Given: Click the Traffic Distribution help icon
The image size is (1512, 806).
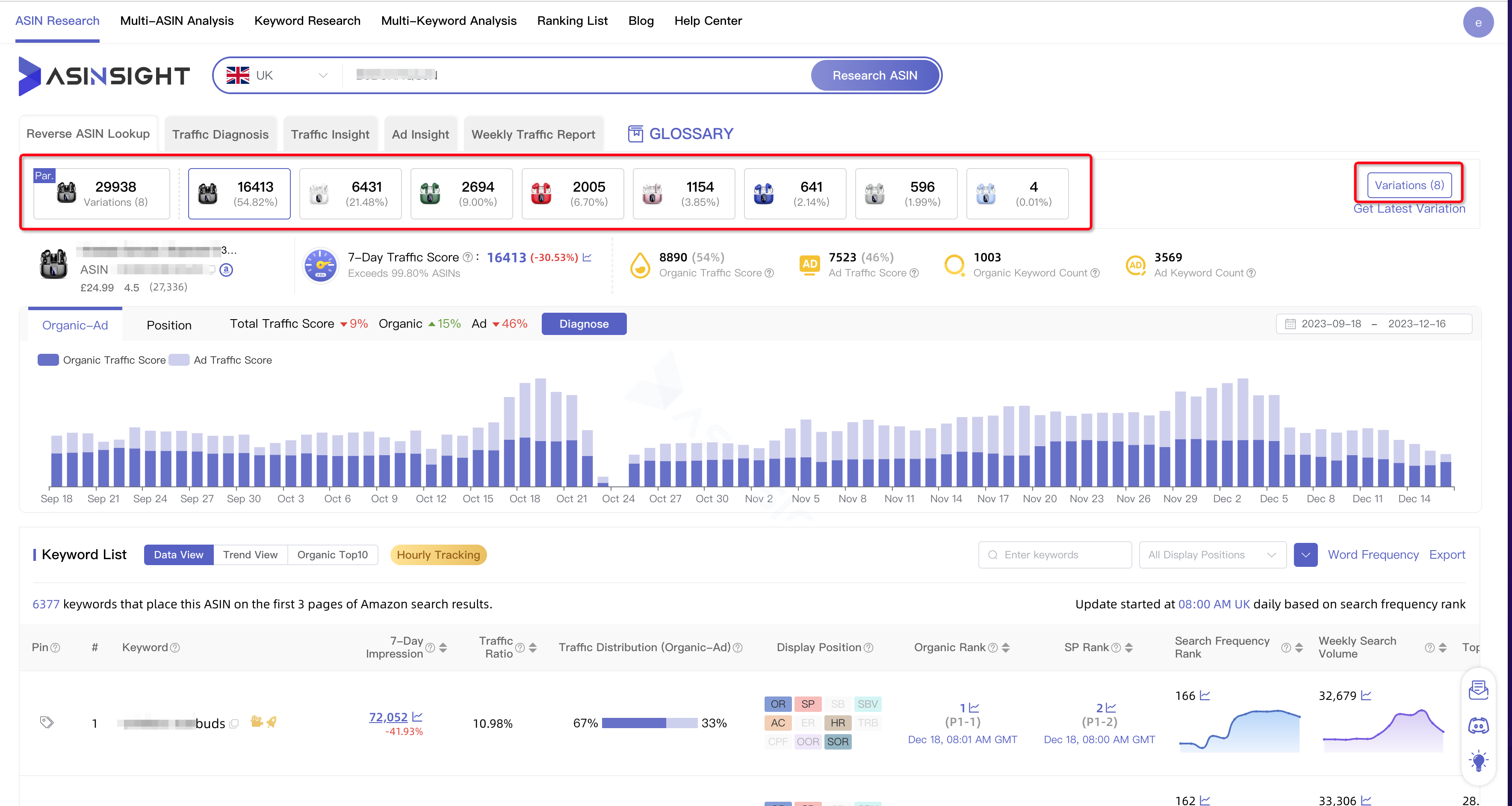Looking at the screenshot, I should tap(738, 648).
